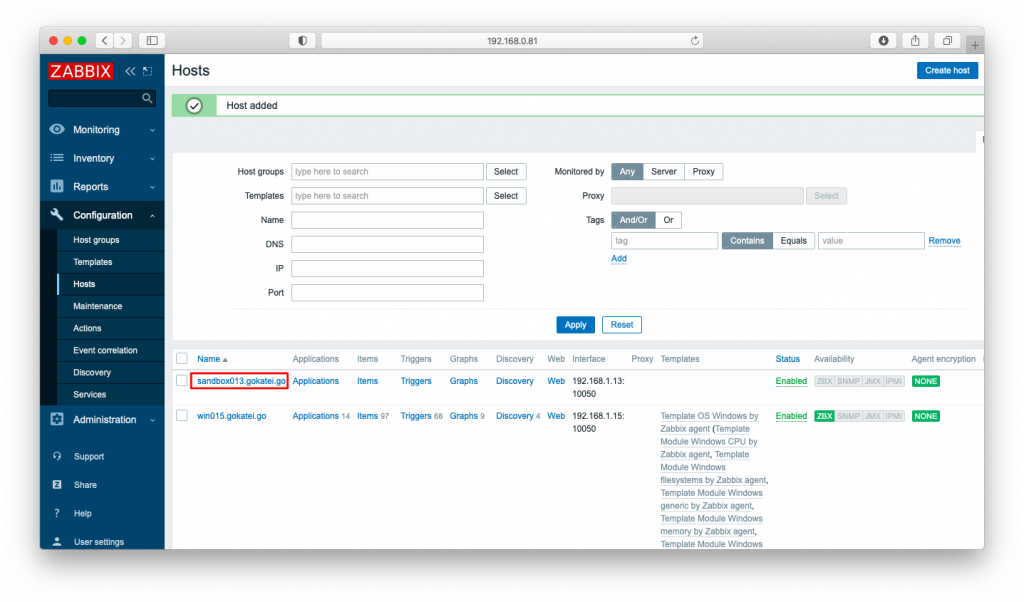This screenshot has height=602, width=1024.
Task: Click inside the DNS input field
Action: [387, 244]
